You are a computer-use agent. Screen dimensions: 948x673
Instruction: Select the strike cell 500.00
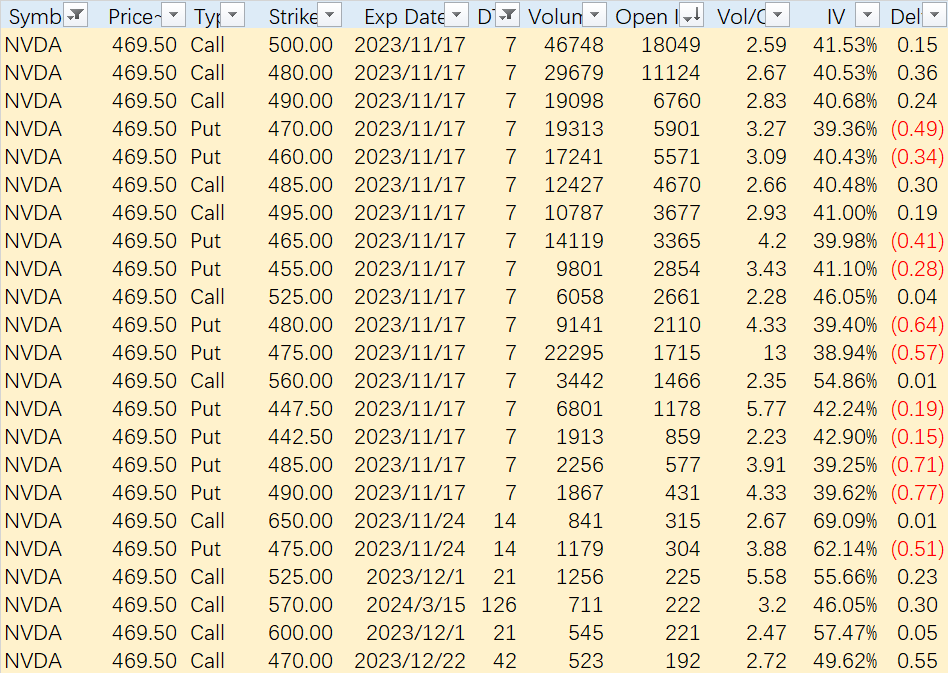300,45
